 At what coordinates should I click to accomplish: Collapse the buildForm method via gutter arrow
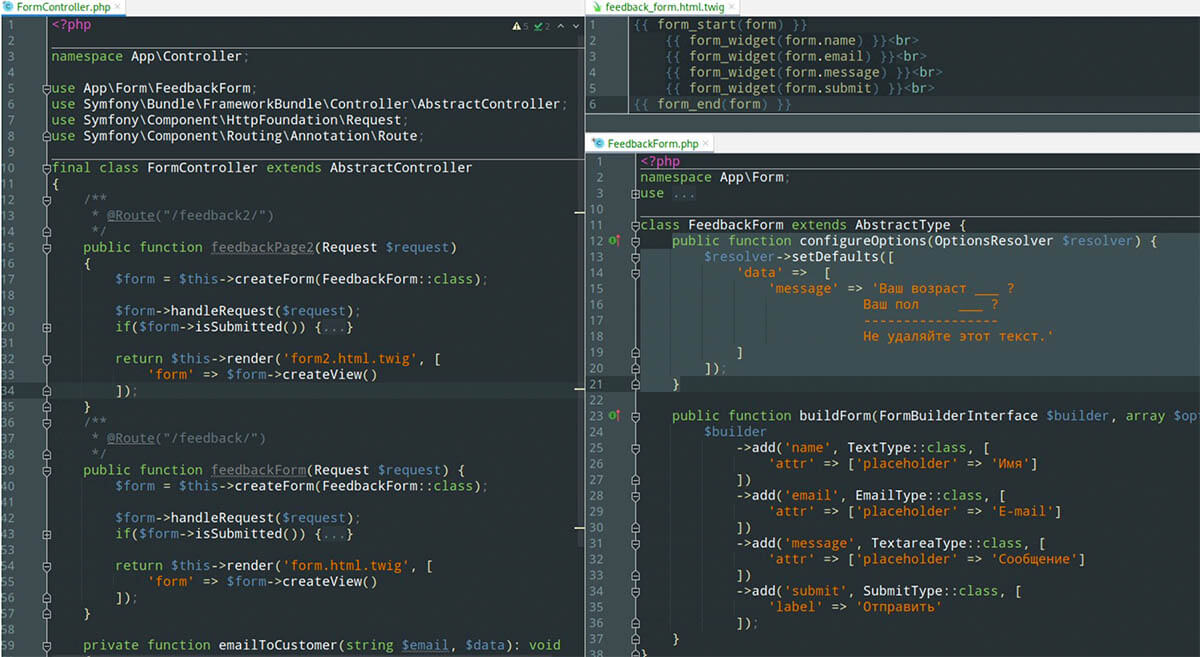pyautogui.click(x=637, y=415)
